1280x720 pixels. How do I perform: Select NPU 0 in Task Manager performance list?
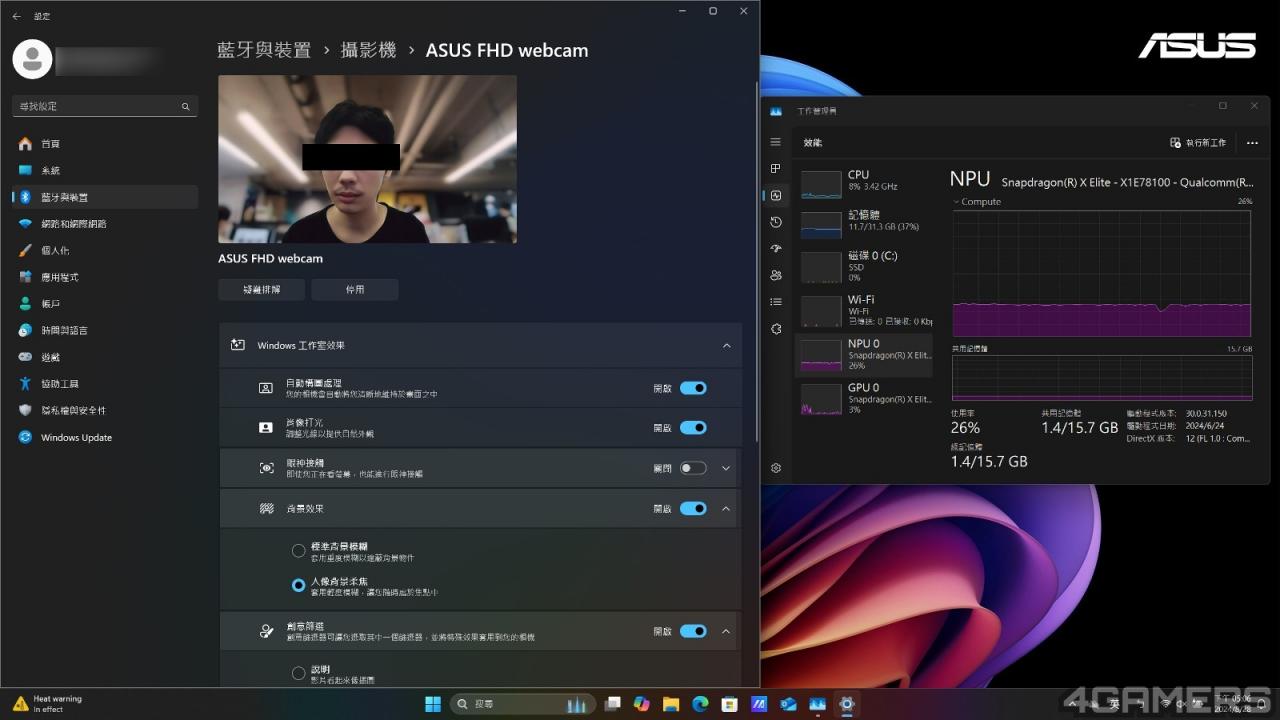tap(864, 354)
